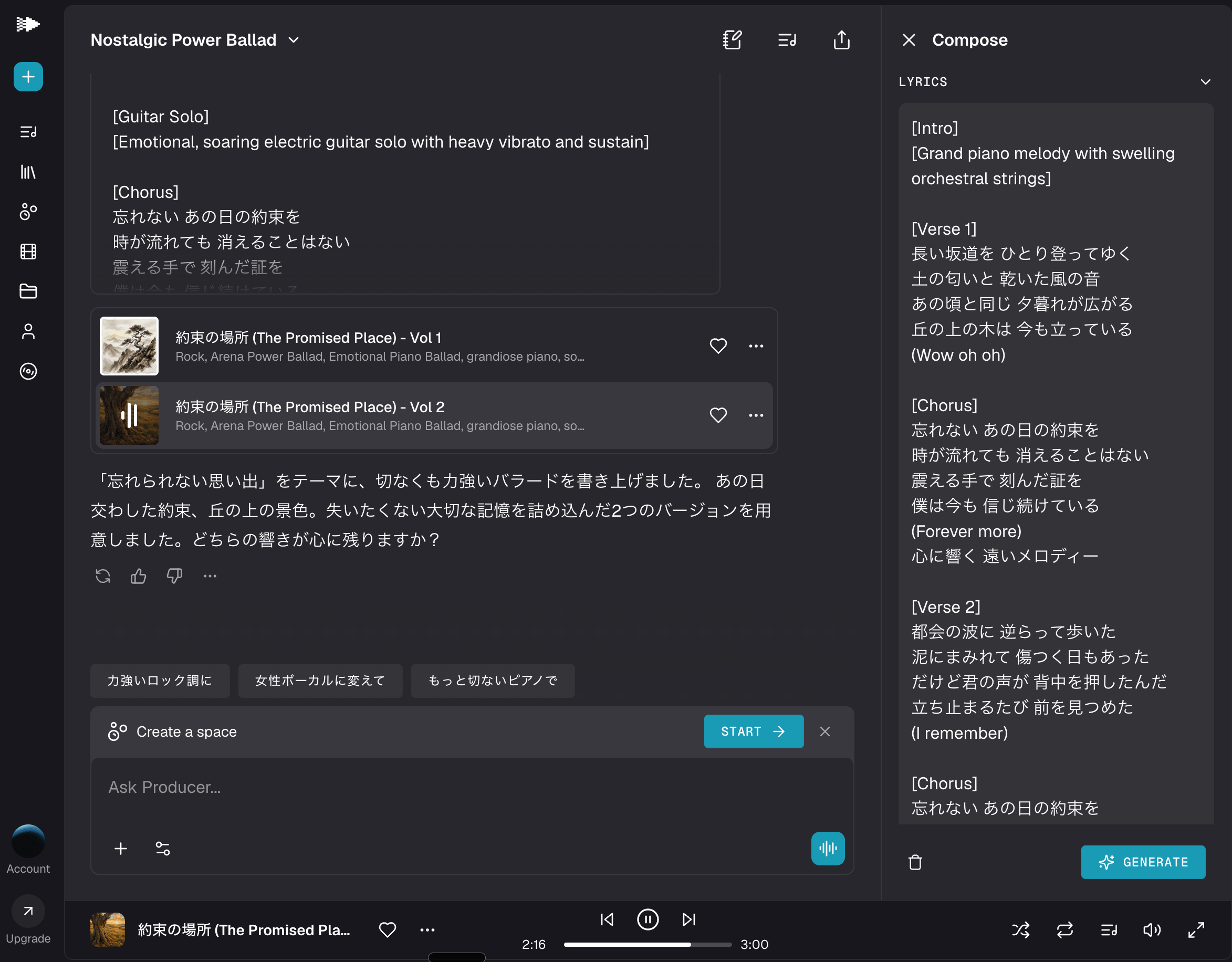Toggle shuffle in the player bar
1232x962 pixels.
tap(1020, 930)
